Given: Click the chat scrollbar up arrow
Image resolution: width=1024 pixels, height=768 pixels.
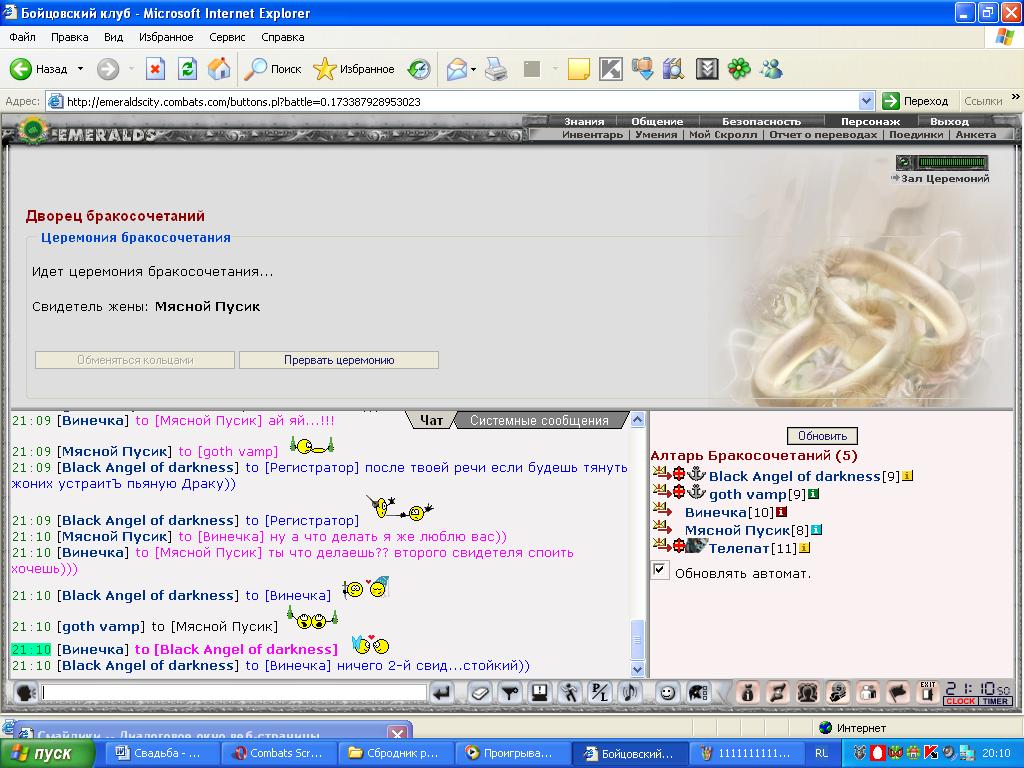Looking at the screenshot, I should [637, 419].
